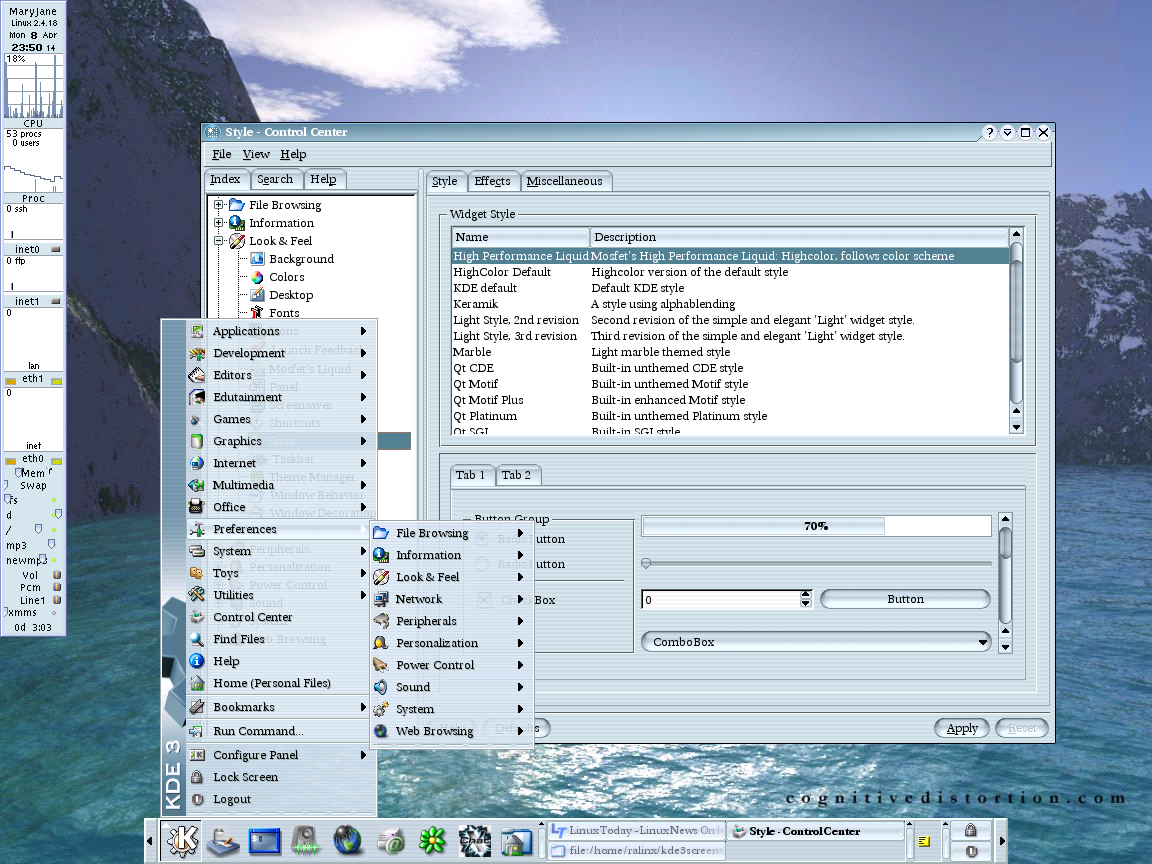Click the padlock lock-screen panel button

tap(970, 830)
